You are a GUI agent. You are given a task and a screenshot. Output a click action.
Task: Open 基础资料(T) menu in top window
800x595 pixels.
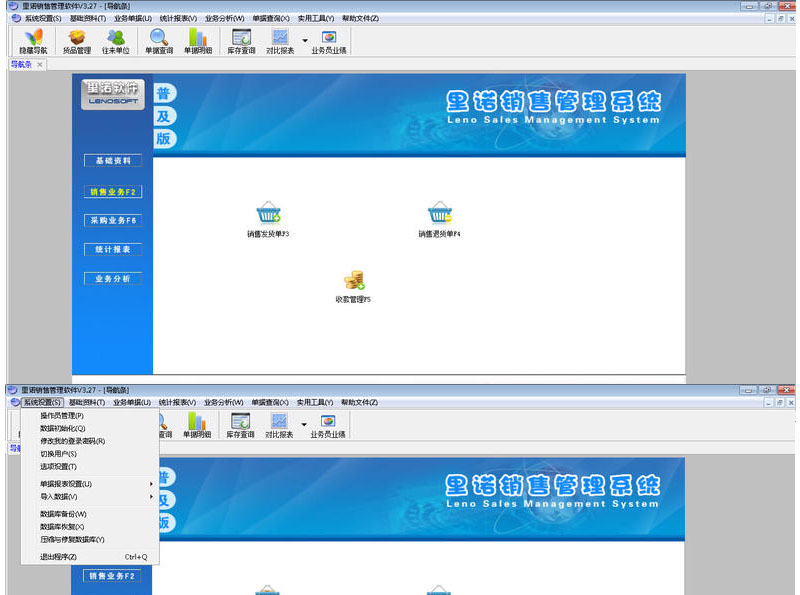coord(88,18)
